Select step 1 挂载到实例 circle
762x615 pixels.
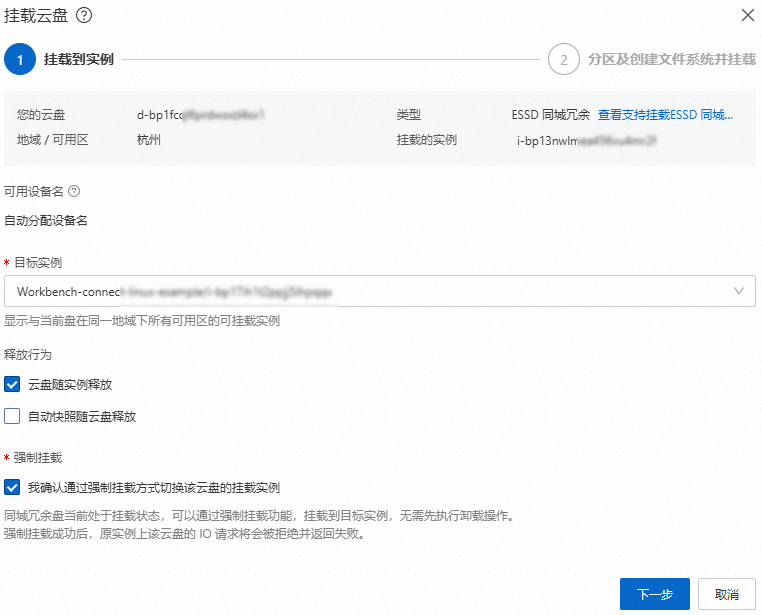20,59
